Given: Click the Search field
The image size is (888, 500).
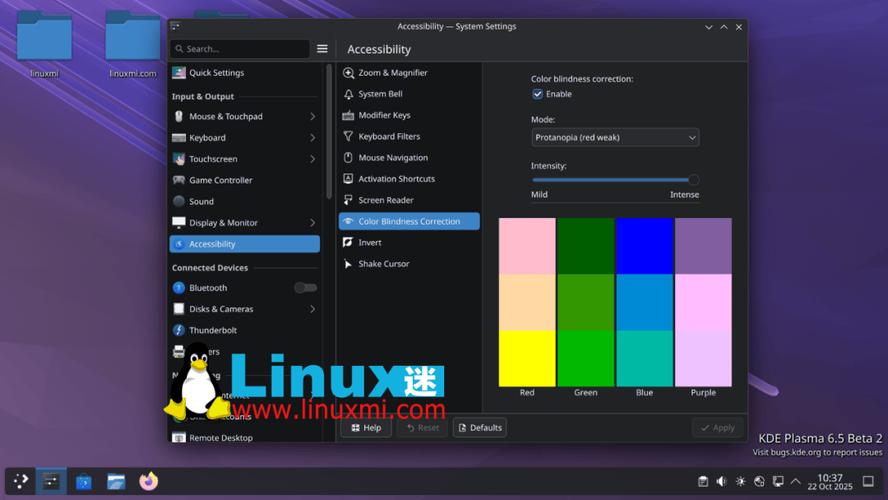Looking at the screenshot, I should 240,49.
